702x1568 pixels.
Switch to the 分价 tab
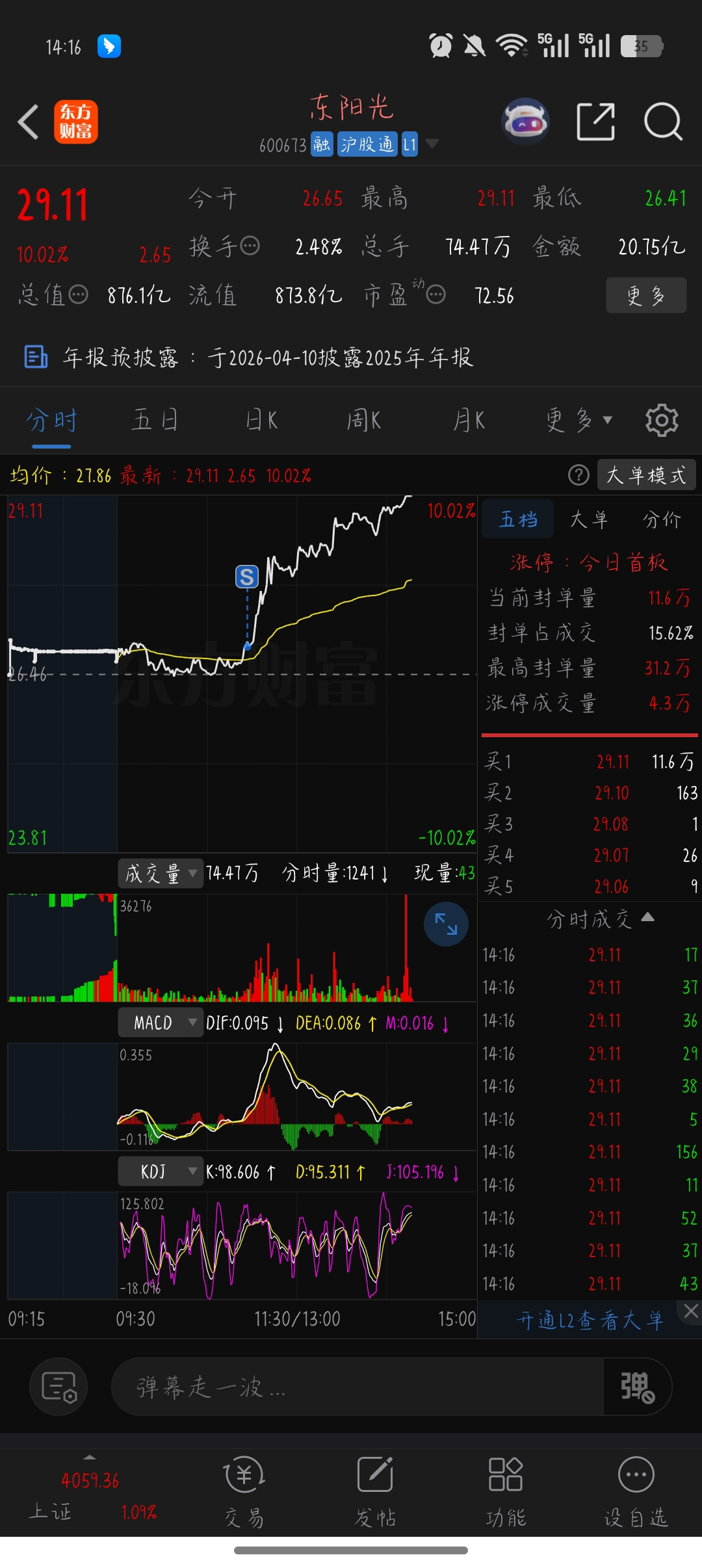pyautogui.click(x=662, y=519)
